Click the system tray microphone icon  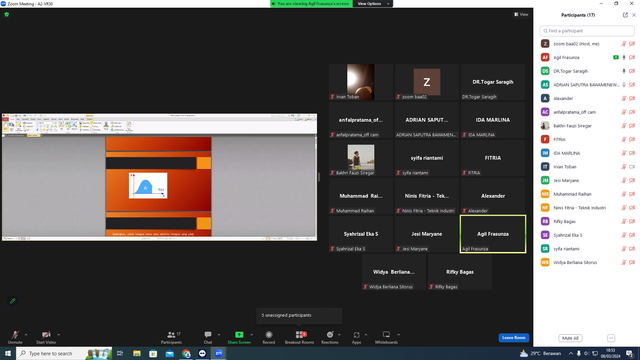pos(578,353)
